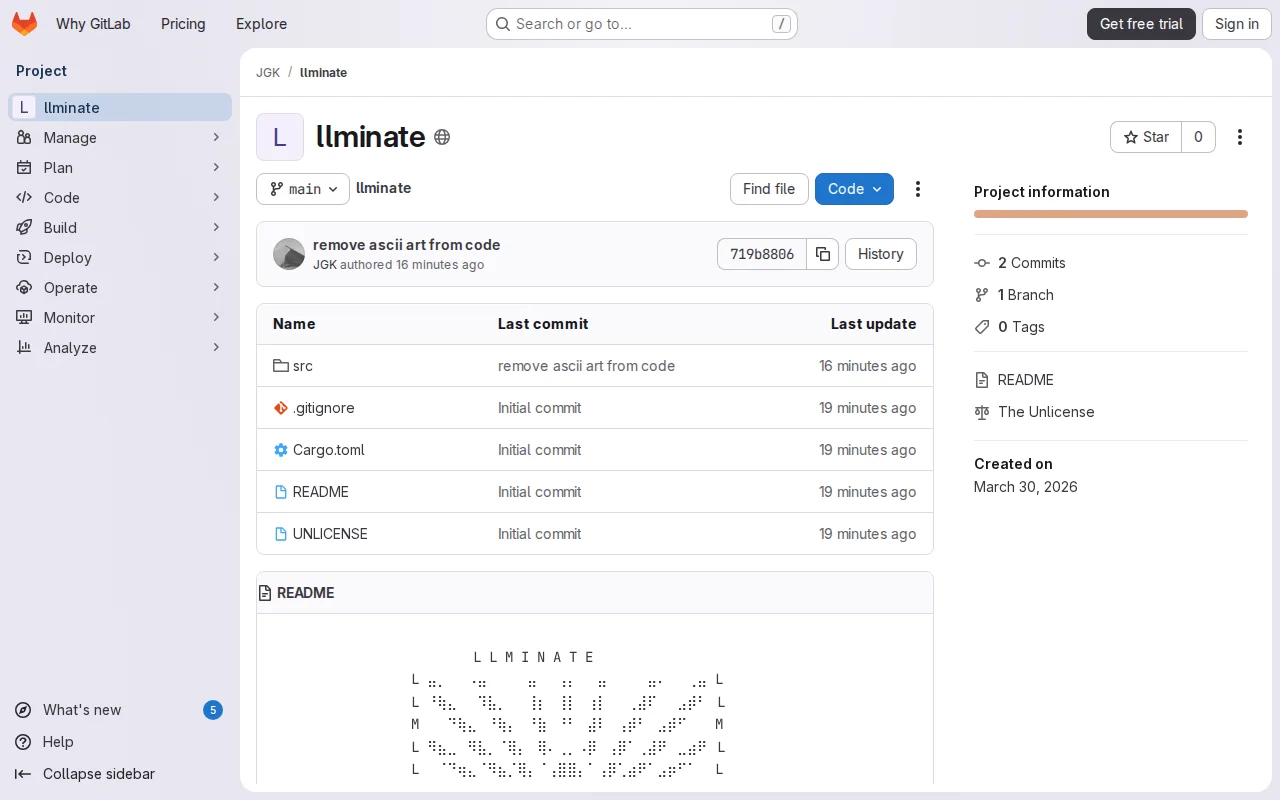Image resolution: width=1280 pixels, height=800 pixels.
Task: Open repository actions menu beside Code button
Action: [x=918, y=189]
